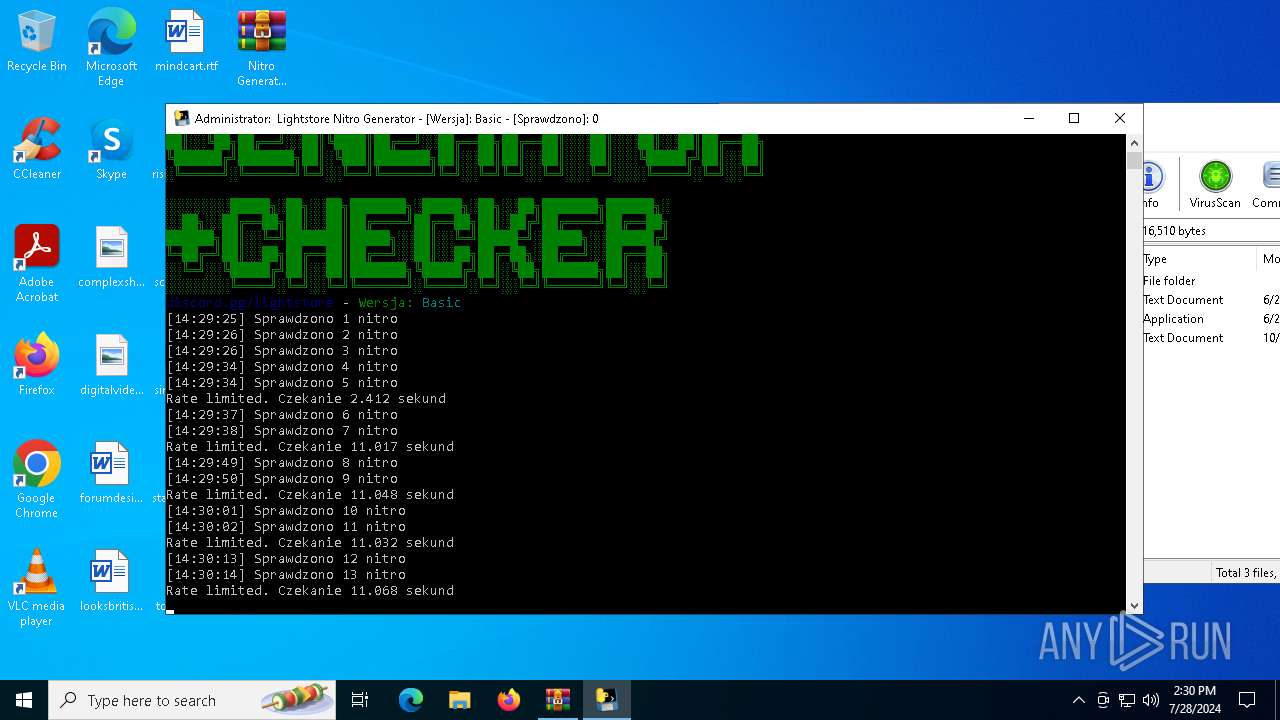Click console scrollbar down arrow

click(1134, 605)
